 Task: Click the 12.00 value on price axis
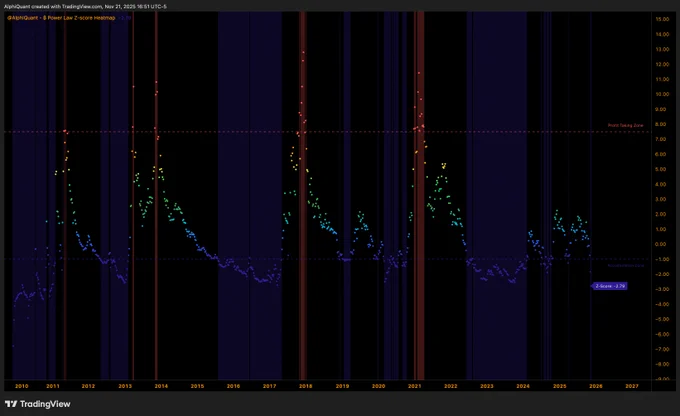662,64
